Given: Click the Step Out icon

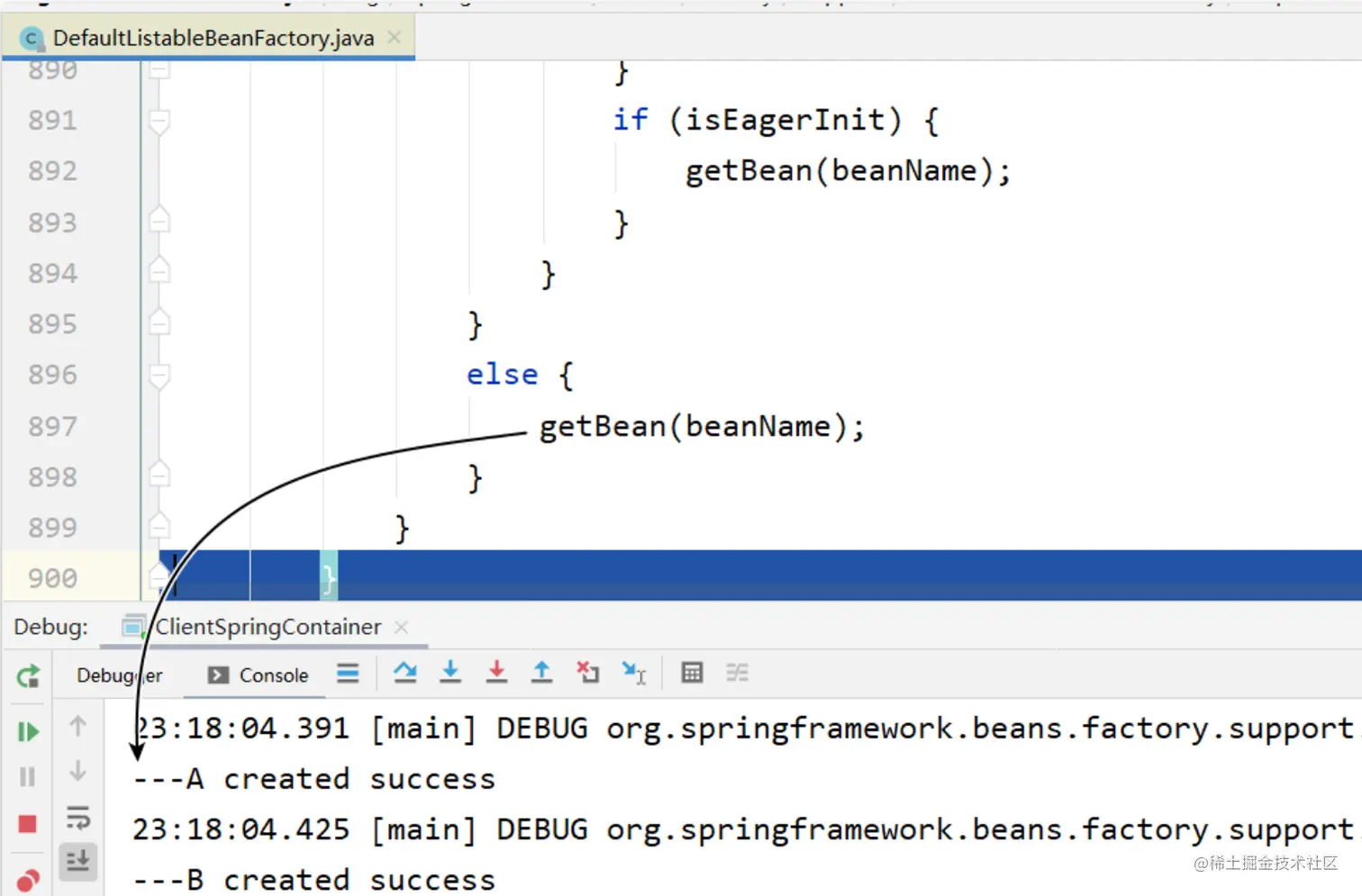Looking at the screenshot, I should tap(541, 673).
